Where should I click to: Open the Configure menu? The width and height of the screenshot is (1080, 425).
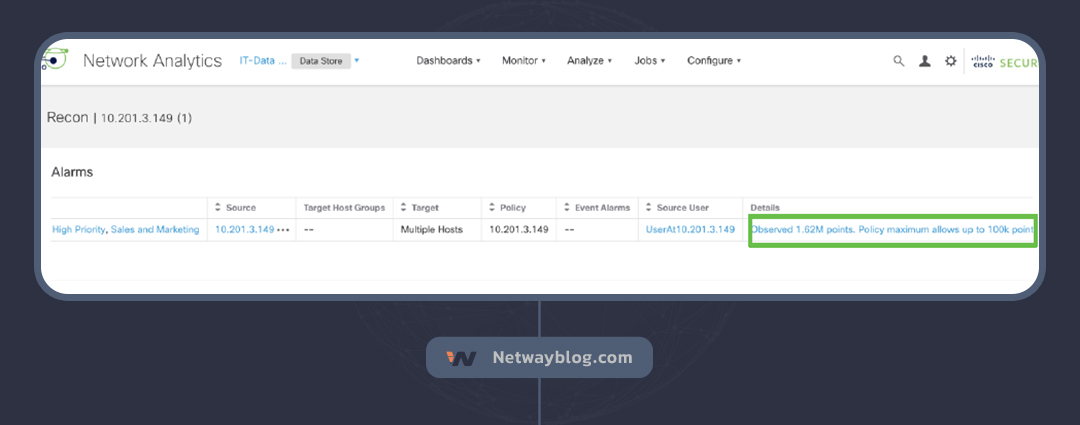(713, 61)
